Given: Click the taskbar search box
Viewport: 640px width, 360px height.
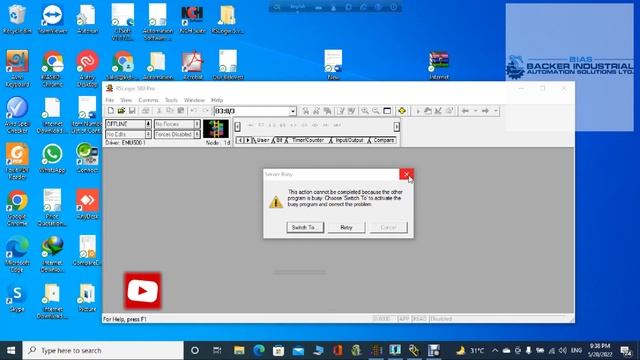Looking at the screenshot, I should coord(103,350).
